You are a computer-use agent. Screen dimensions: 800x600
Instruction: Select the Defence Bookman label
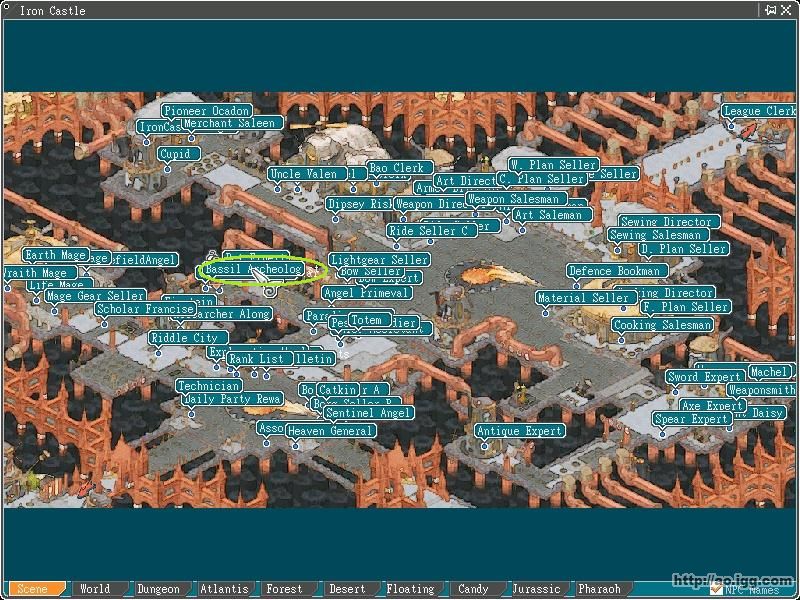pos(618,271)
